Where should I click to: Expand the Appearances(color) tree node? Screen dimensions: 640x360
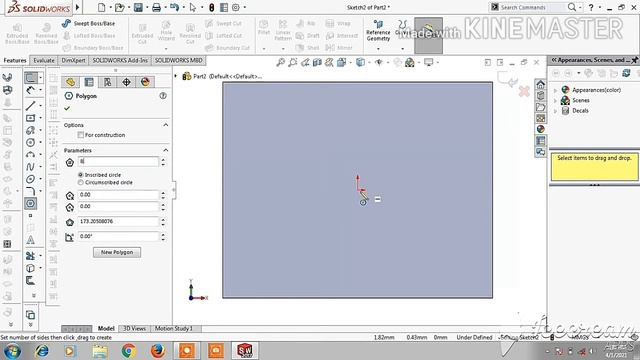pos(556,90)
